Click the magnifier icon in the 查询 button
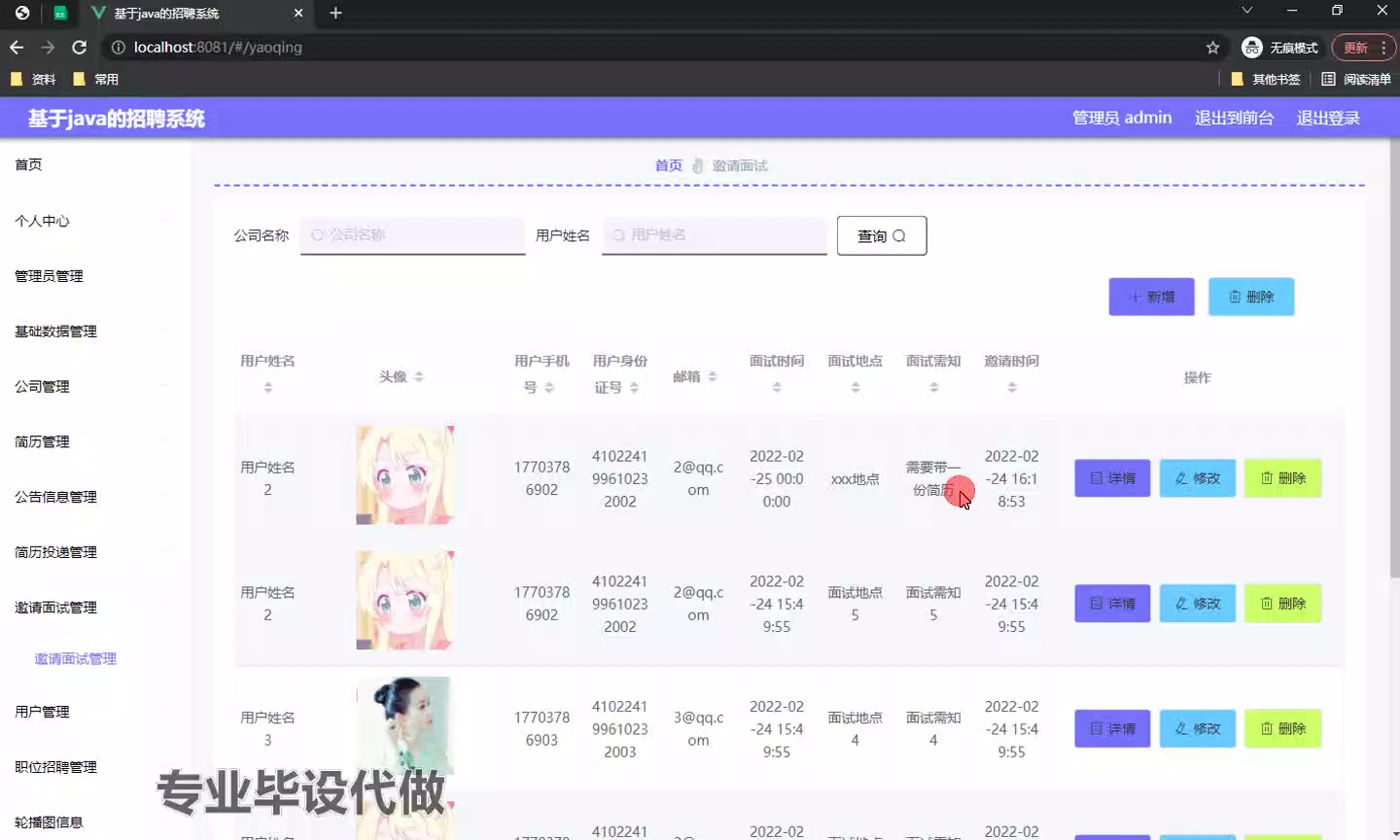This screenshot has height=840, width=1400. coord(897,235)
